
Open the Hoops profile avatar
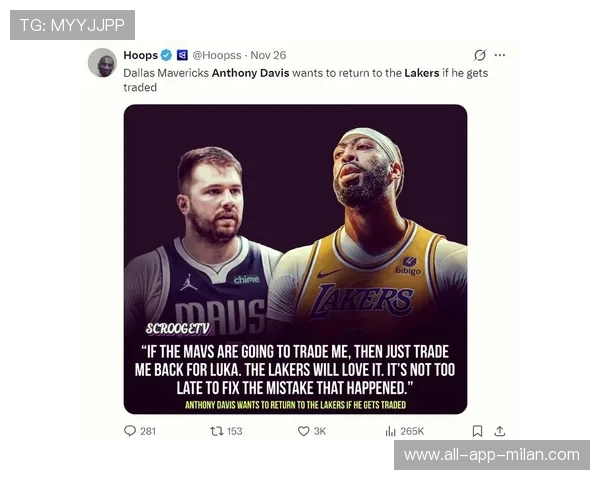[102, 63]
